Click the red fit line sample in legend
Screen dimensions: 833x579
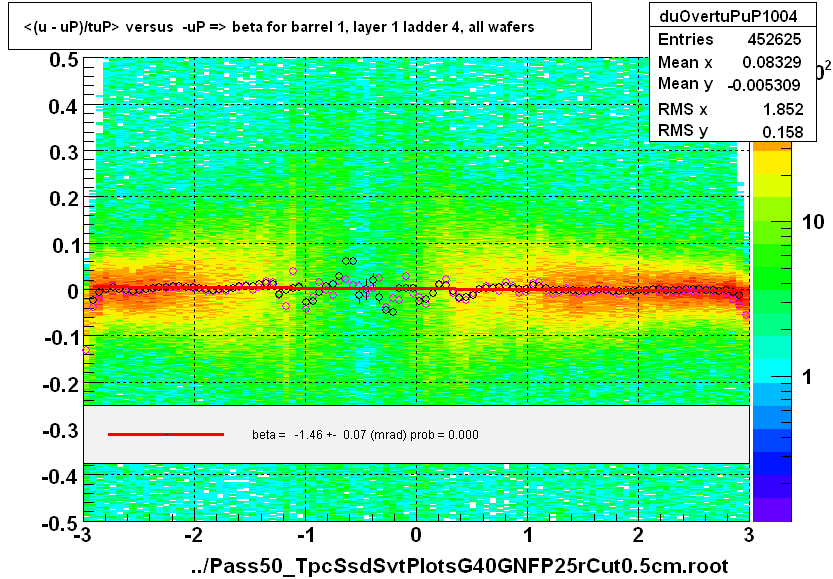click(166, 435)
